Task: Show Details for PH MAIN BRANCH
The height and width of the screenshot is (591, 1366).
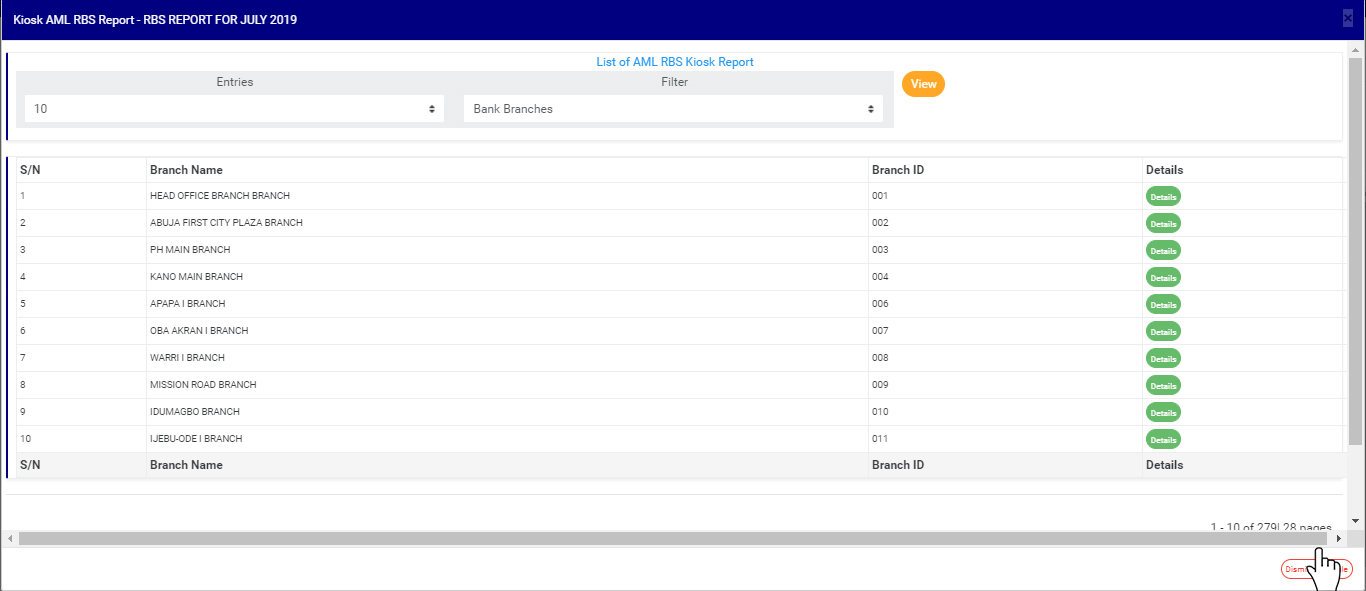Action: coord(1163,251)
